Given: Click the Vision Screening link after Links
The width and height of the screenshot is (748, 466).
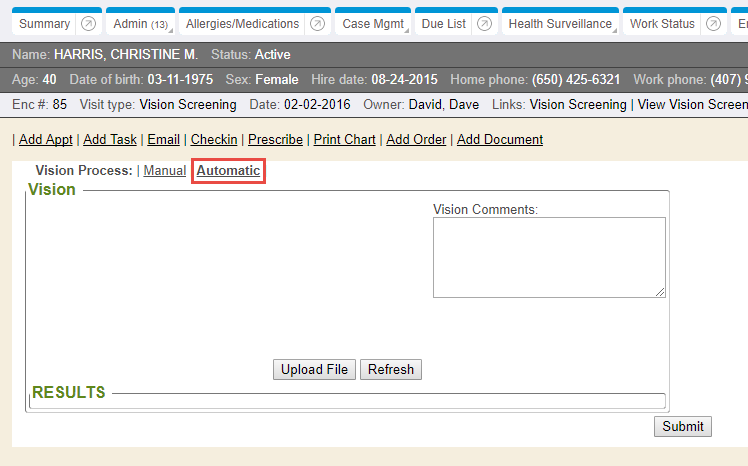Looking at the screenshot, I should [x=577, y=104].
